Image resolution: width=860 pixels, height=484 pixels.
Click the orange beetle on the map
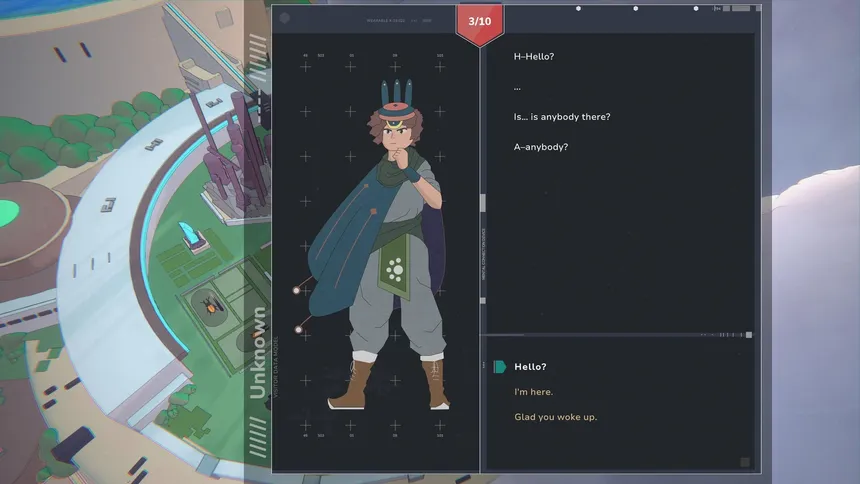point(212,304)
